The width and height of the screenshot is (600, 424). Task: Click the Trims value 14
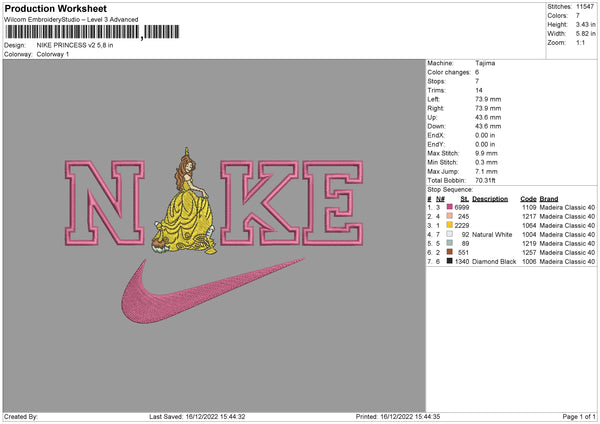(x=479, y=90)
